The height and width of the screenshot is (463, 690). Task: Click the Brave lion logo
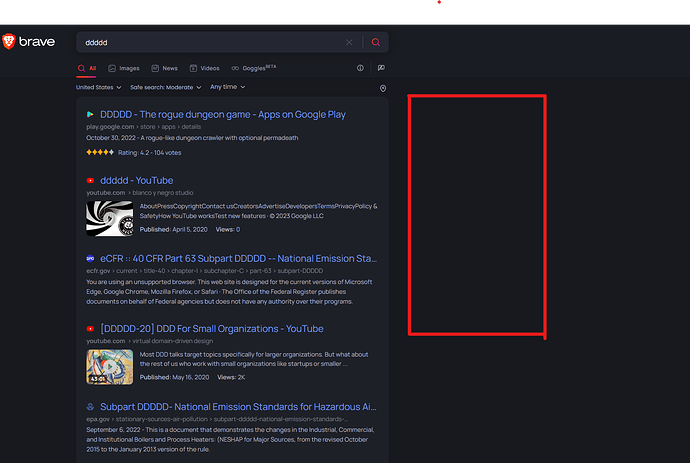click(x=9, y=42)
